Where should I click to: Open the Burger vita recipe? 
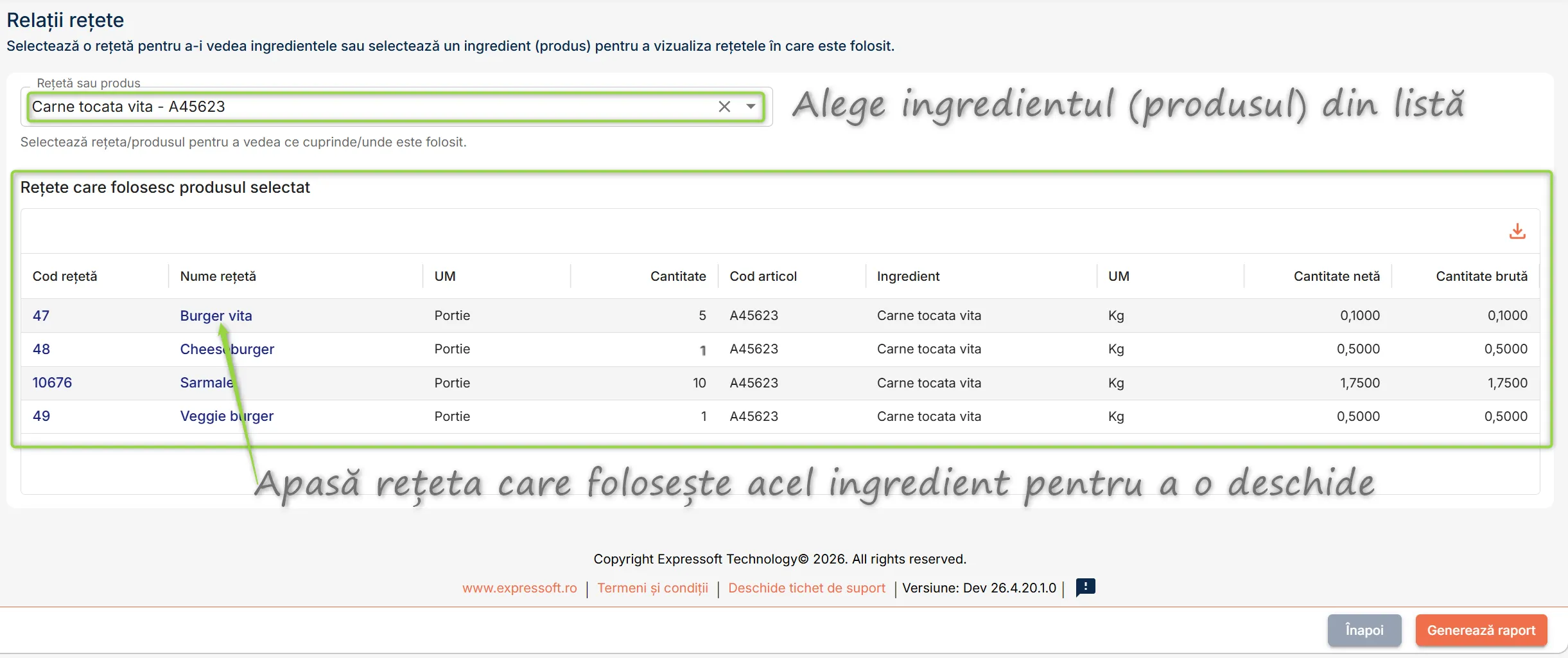216,316
